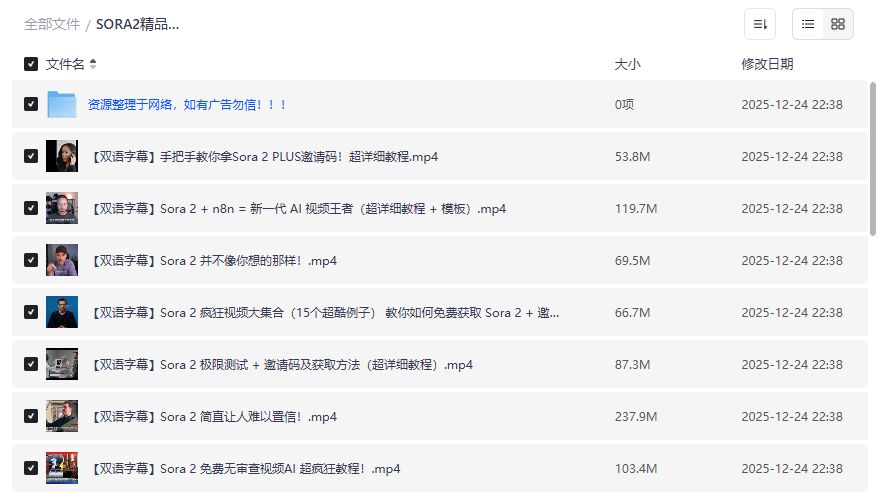Click the 修改日期 column header
The height and width of the screenshot is (495, 878).
767,64
